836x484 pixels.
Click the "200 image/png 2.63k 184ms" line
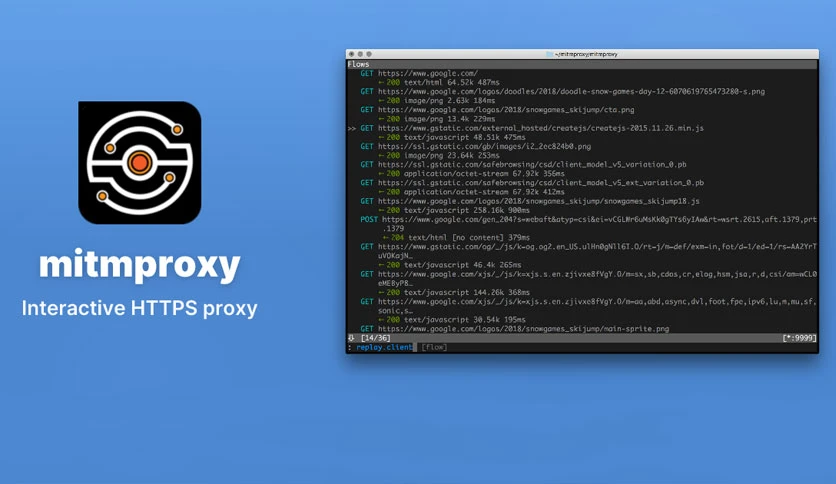[x=437, y=101]
